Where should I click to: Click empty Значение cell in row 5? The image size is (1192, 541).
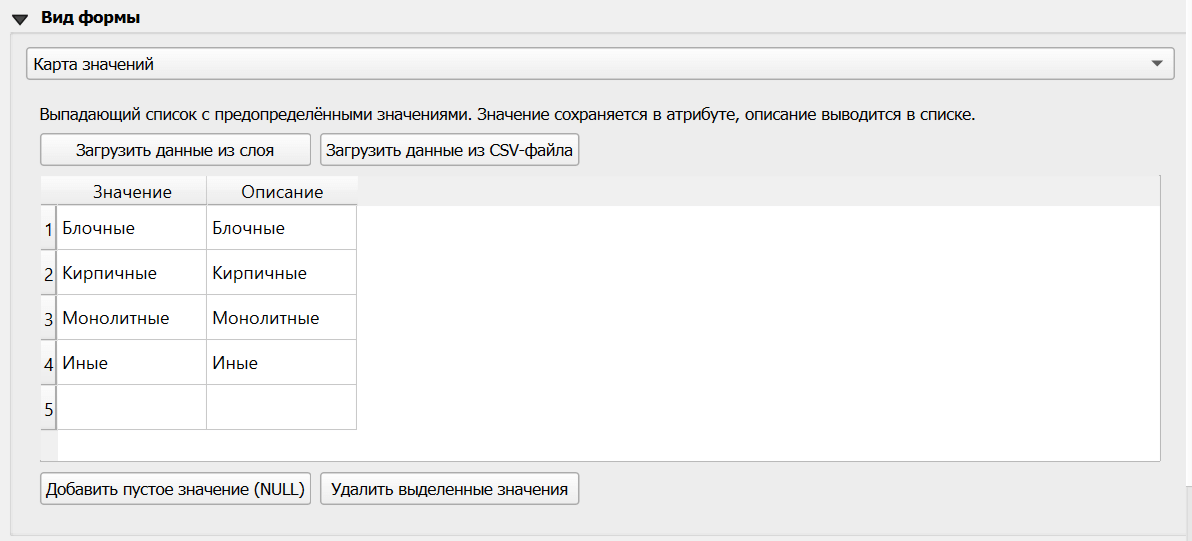(x=132, y=408)
